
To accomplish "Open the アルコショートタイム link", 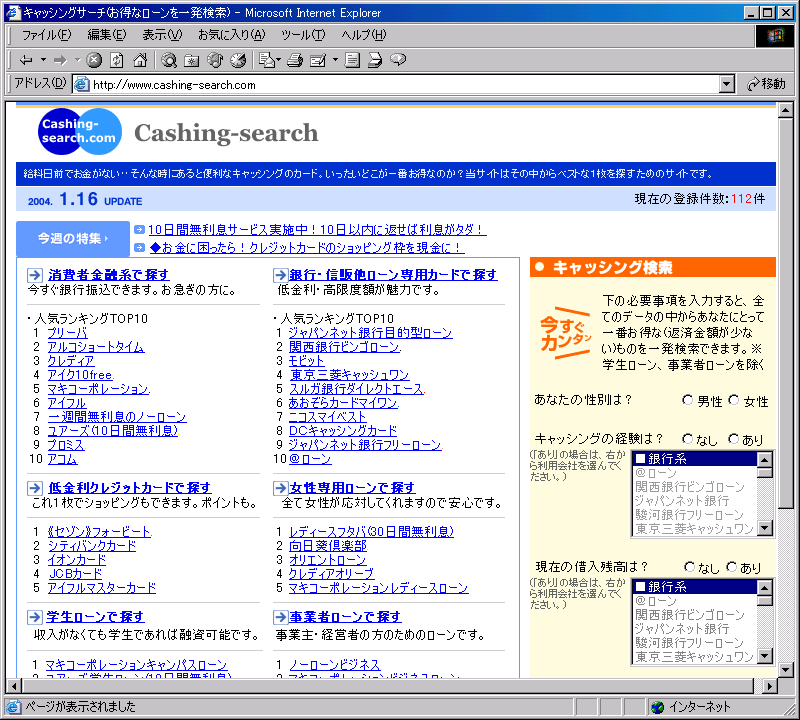I will (x=96, y=347).
